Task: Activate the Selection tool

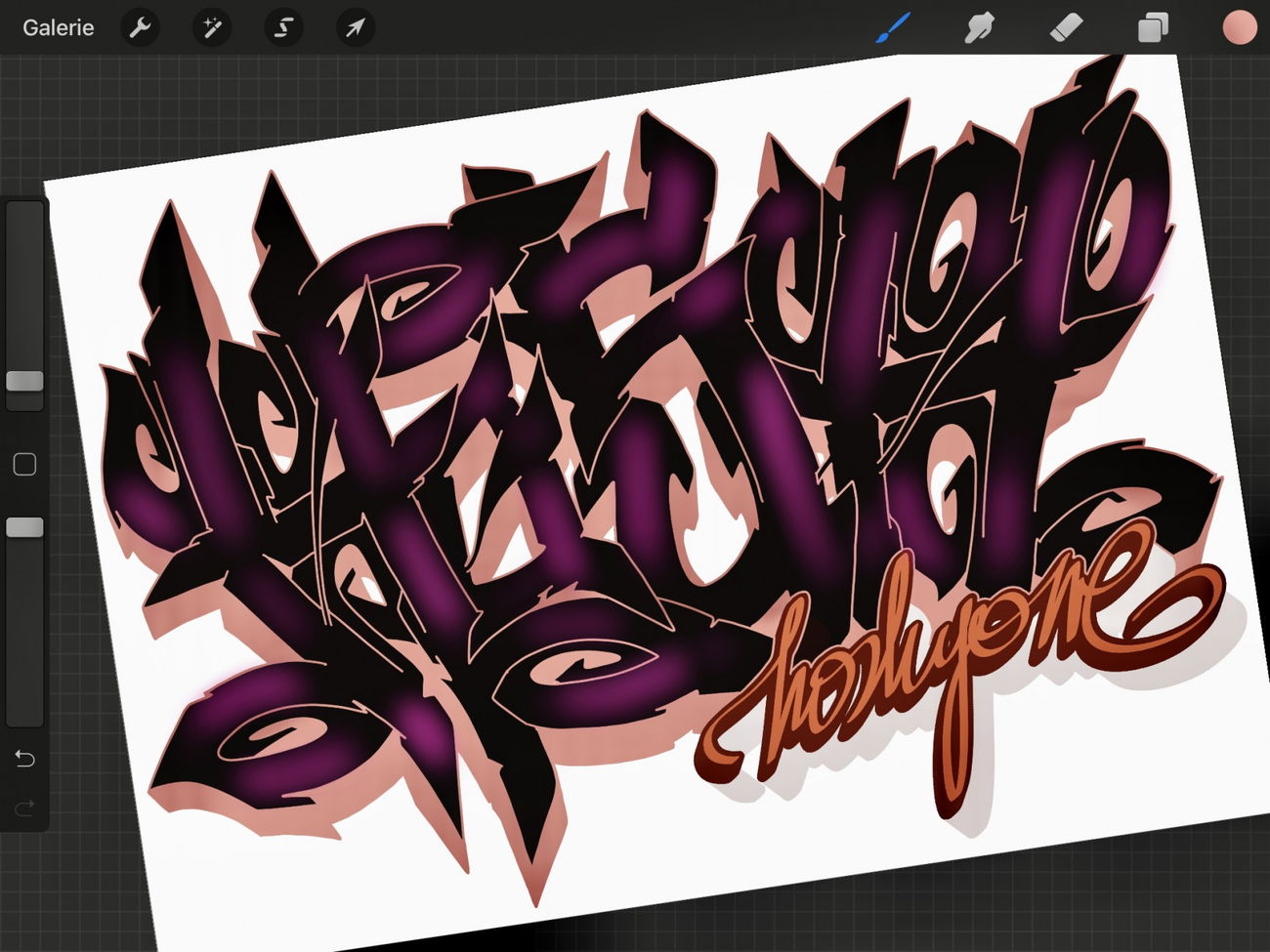Action: tap(282, 28)
